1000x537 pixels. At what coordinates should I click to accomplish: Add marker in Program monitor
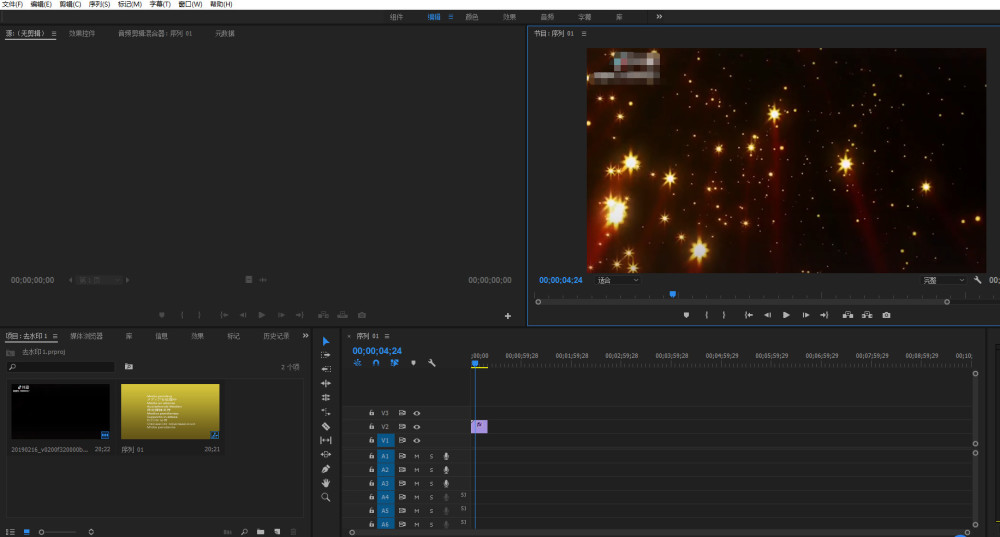coord(686,315)
